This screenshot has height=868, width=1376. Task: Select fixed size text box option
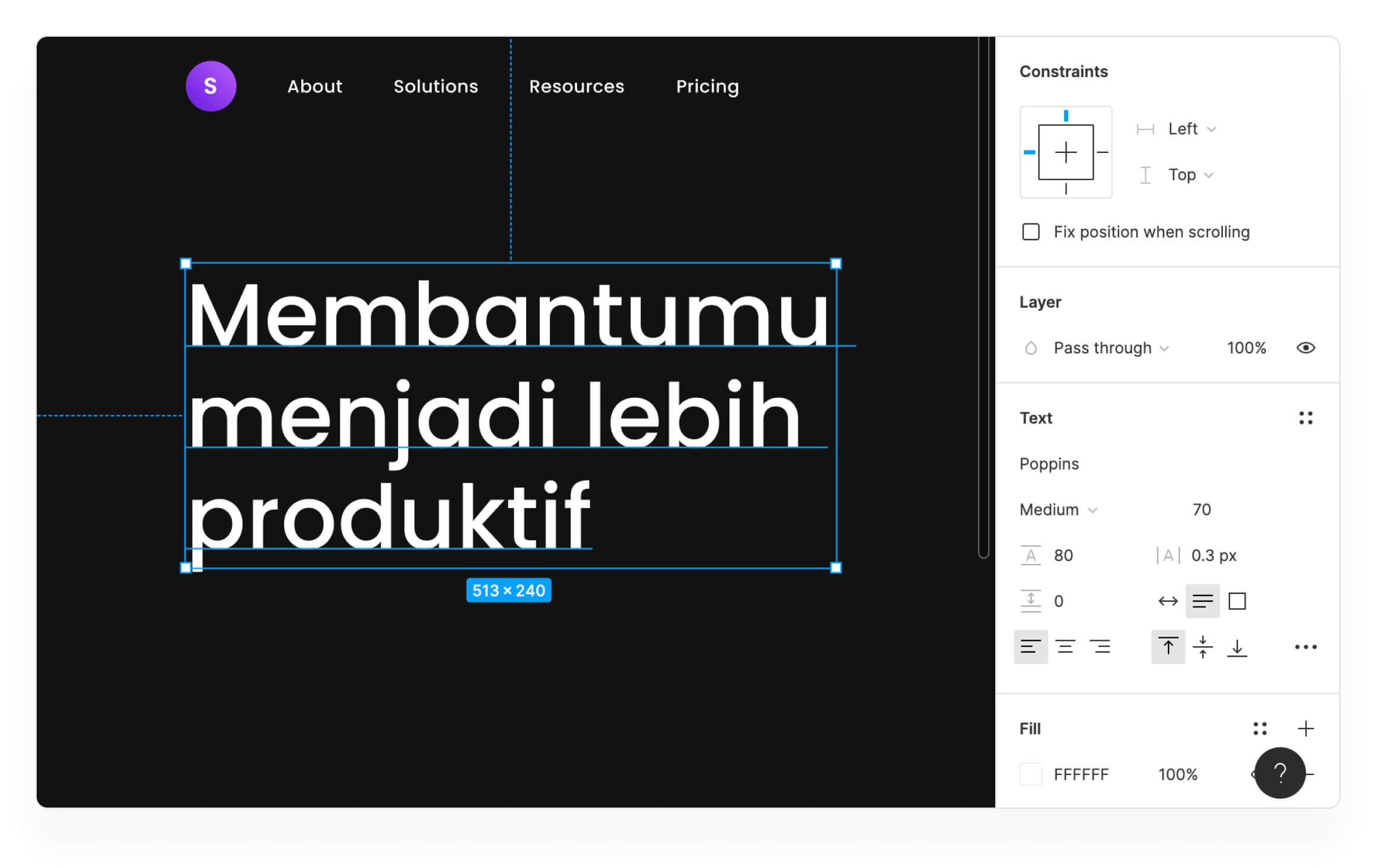(1237, 601)
